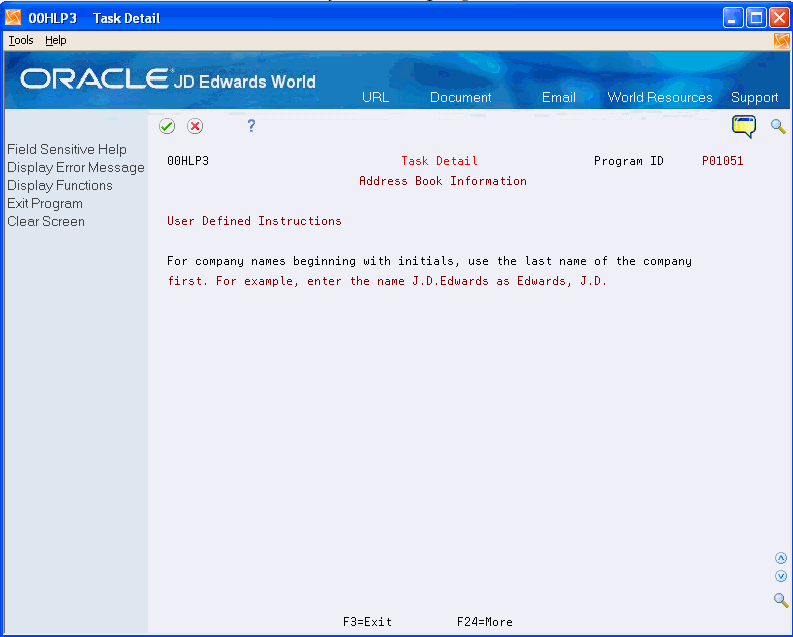Open the URL link in banner
793x637 pixels.
375,97
